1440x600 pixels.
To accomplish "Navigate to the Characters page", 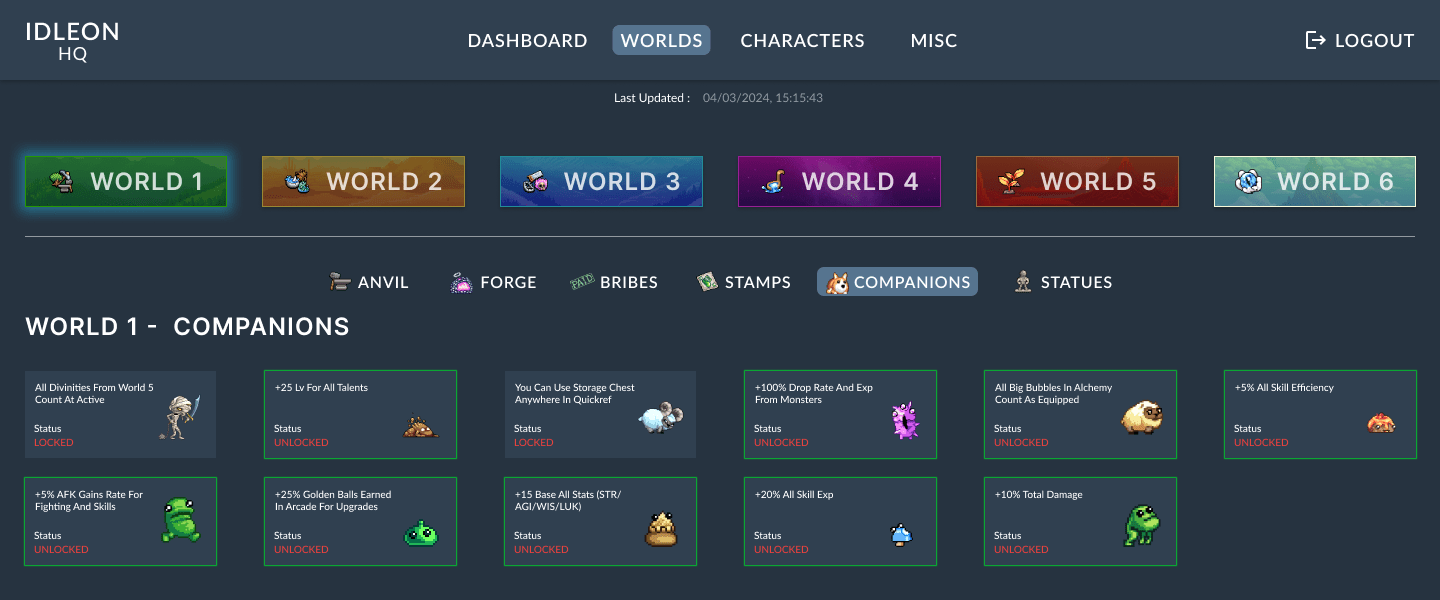I will (802, 40).
